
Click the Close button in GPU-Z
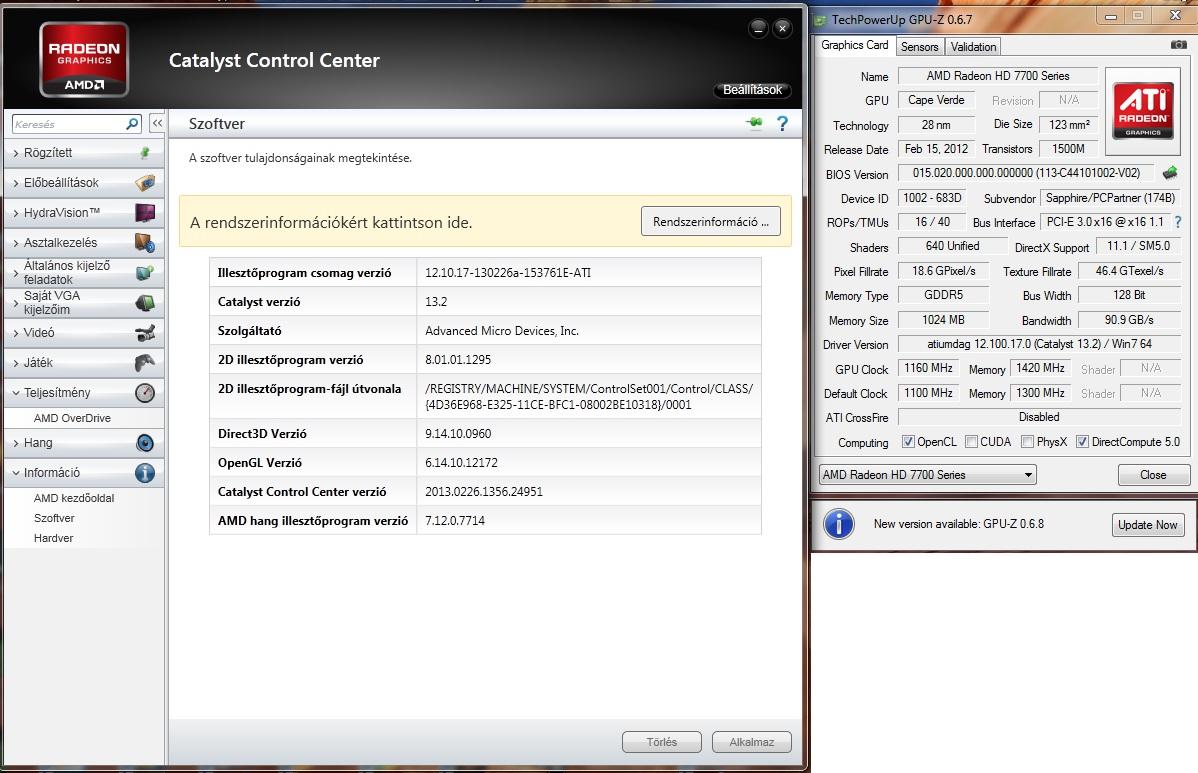[1154, 474]
